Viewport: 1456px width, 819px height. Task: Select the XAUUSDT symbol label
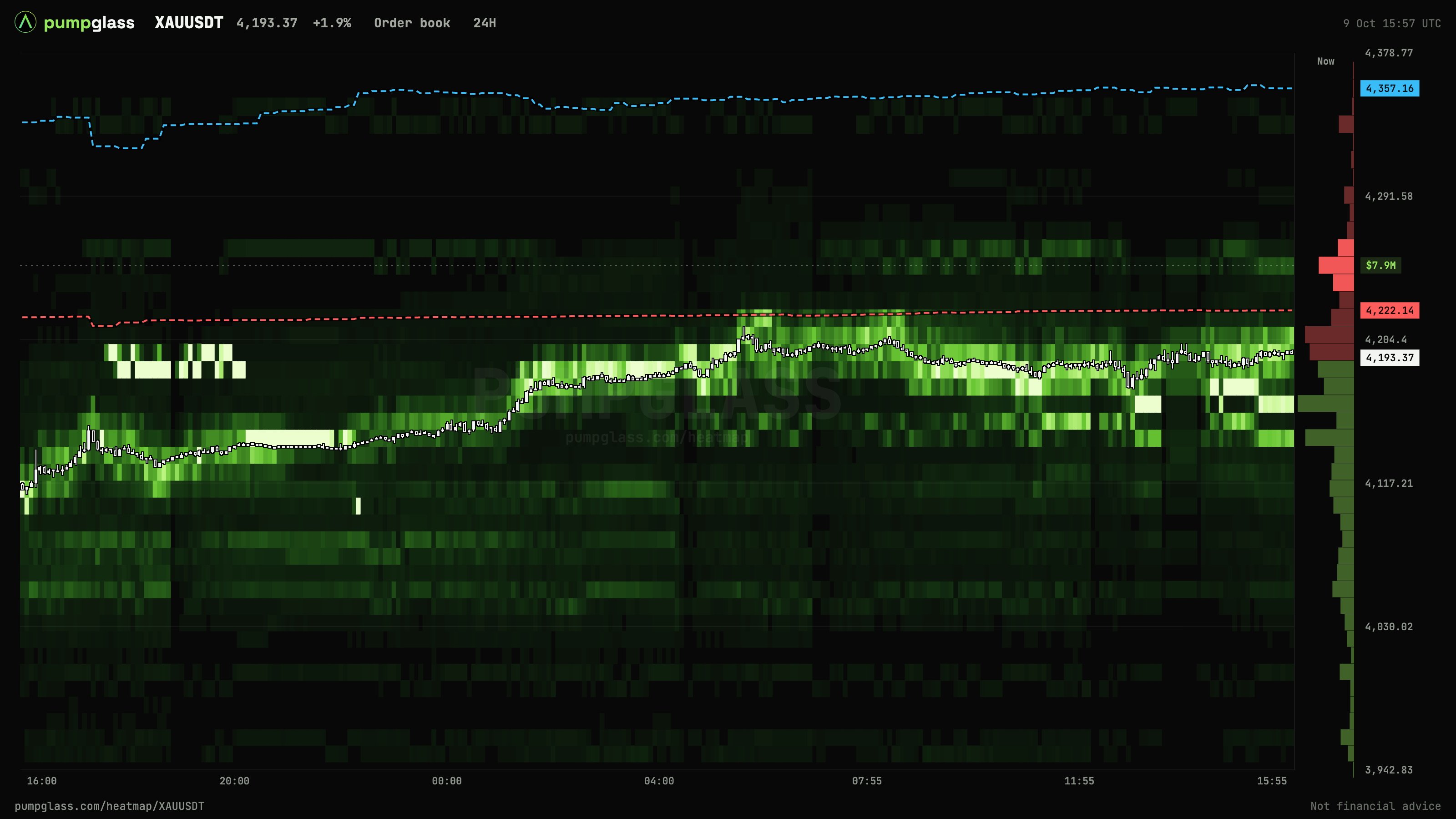tap(189, 23)
